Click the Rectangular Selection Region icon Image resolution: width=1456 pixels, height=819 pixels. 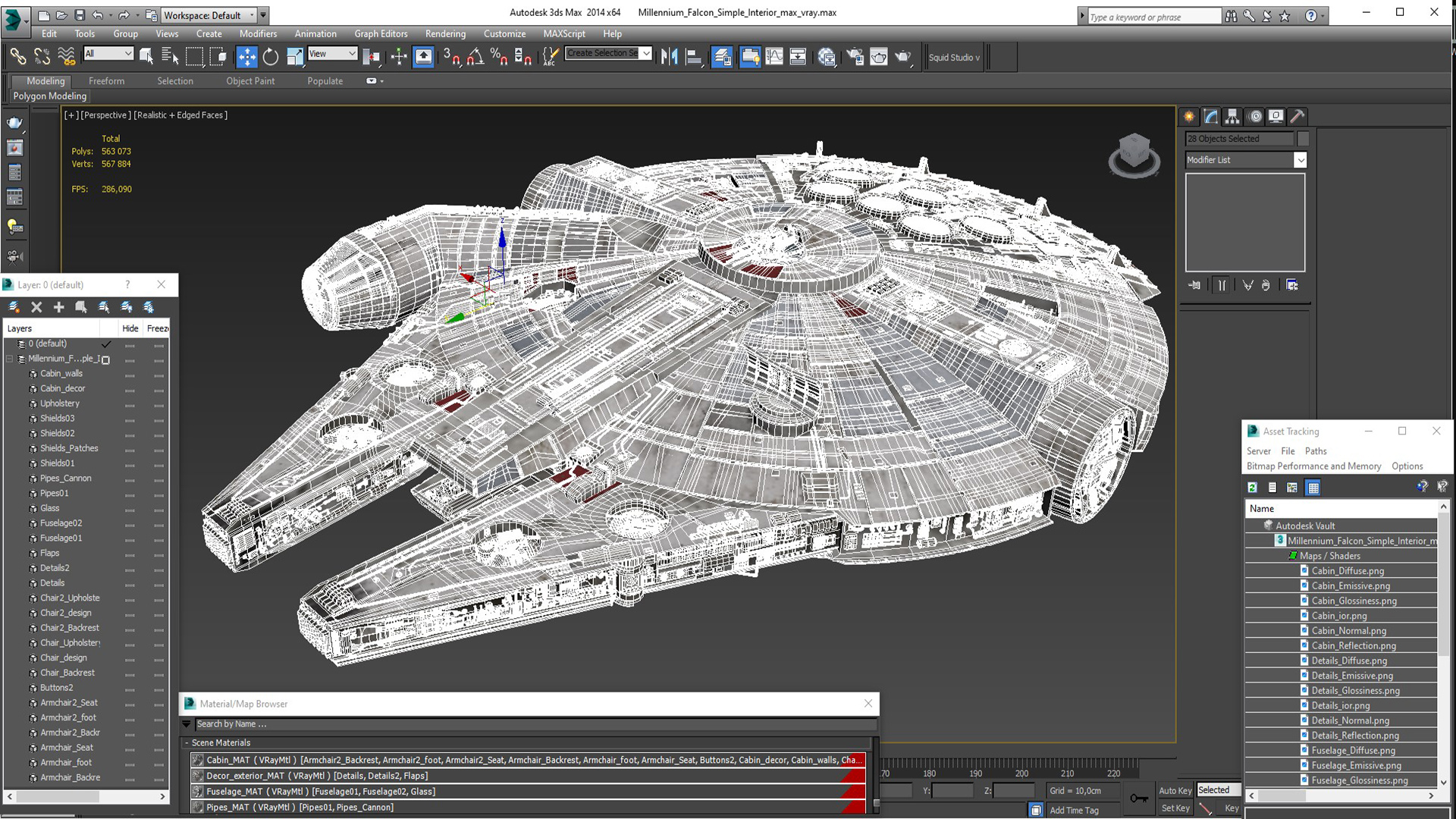coord(195,57)
